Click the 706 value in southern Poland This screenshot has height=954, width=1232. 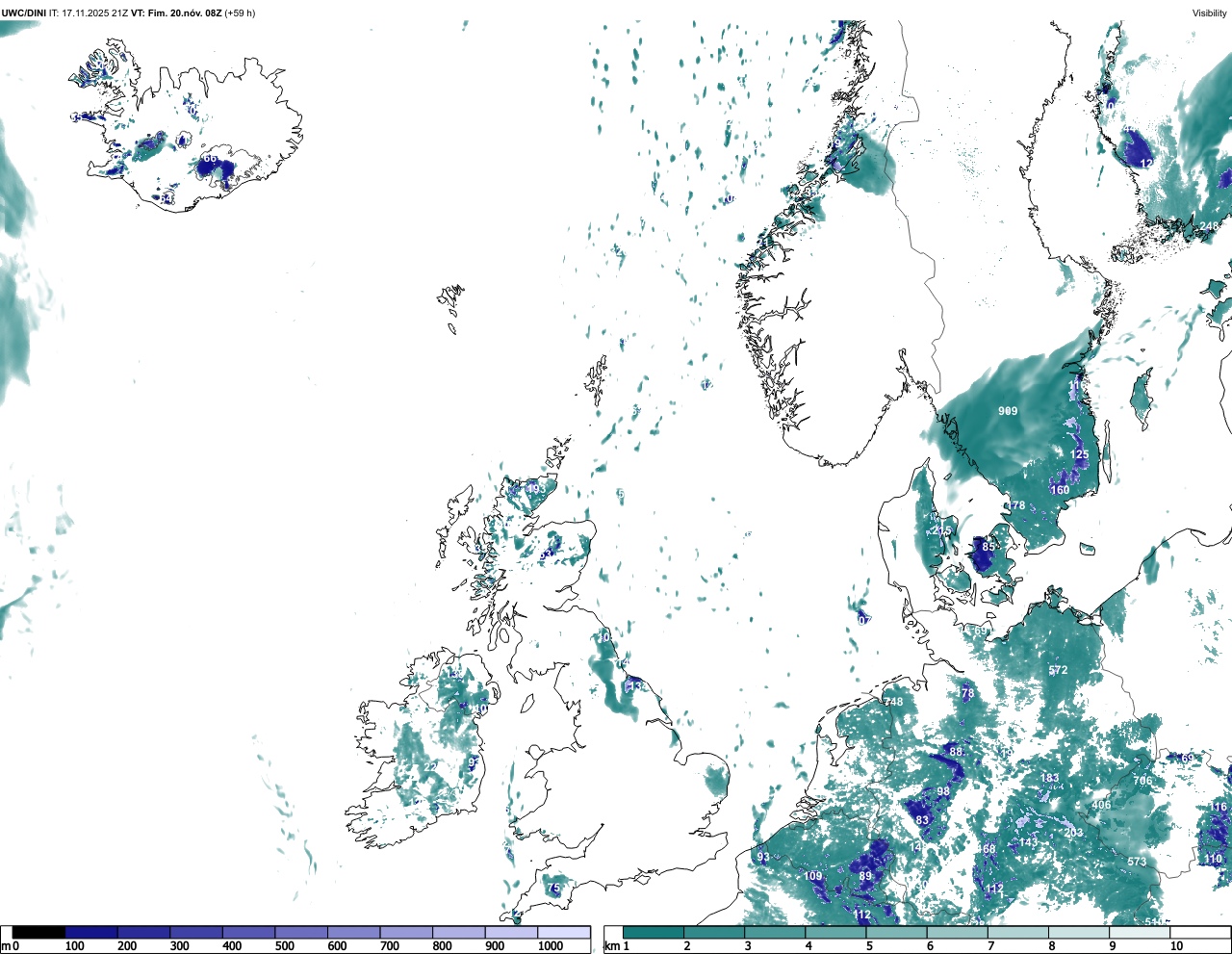click(1142, 781)
